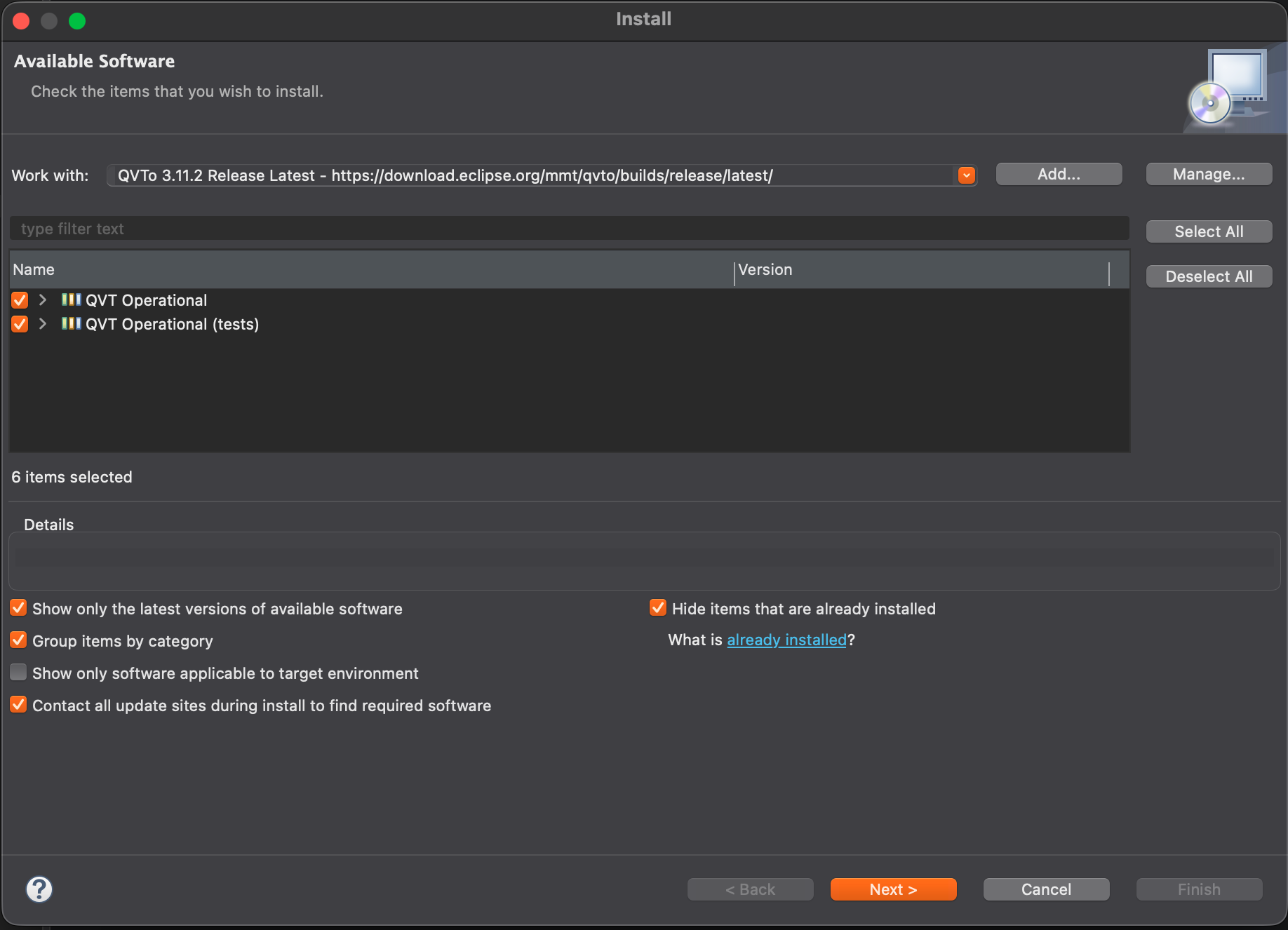Open Manage... software sites button
Image resolution: width=1288 pixels, height=930 pixels.
click(1209, 175)
